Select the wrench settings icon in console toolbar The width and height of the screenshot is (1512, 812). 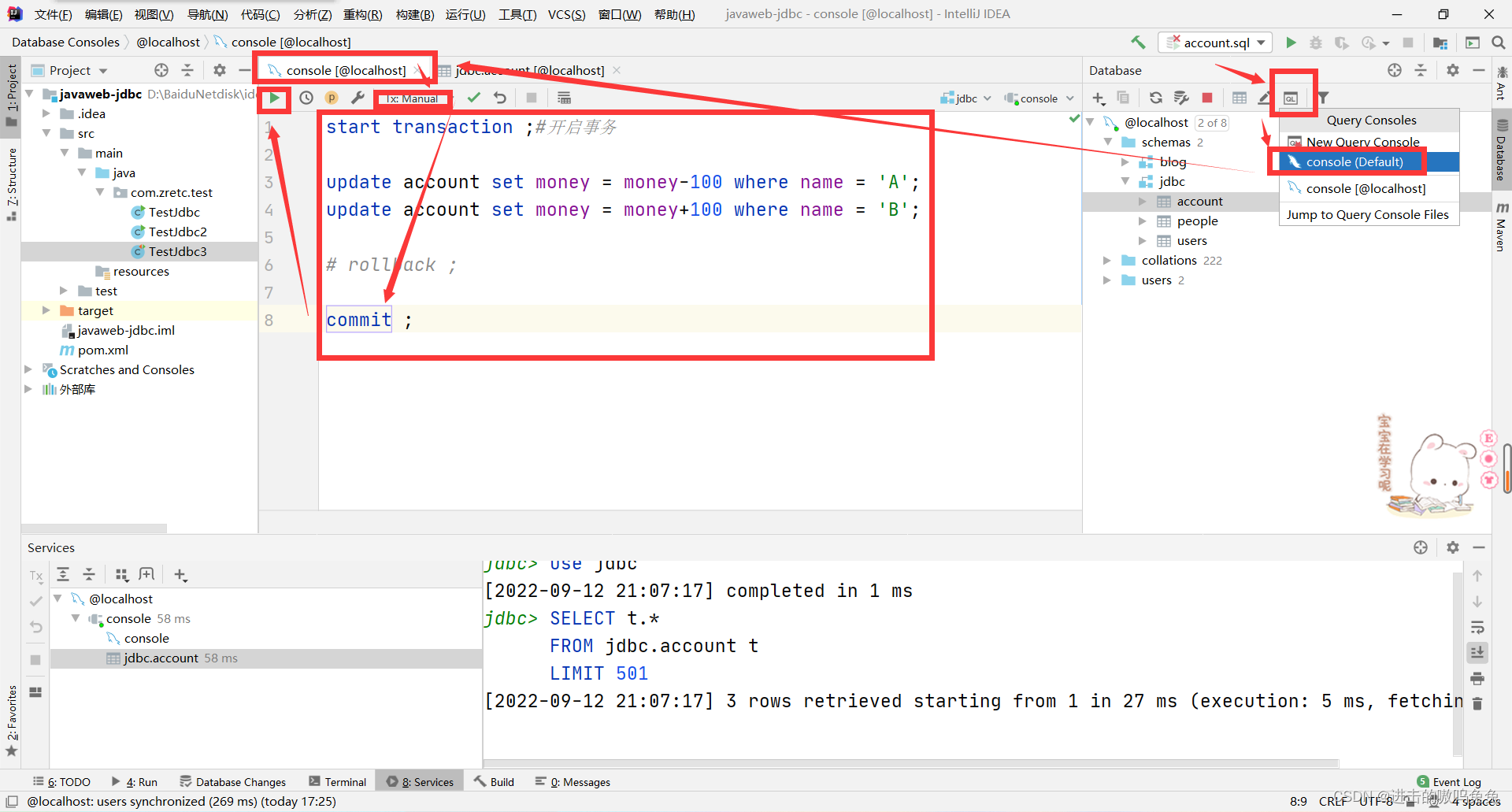point(358,98)
